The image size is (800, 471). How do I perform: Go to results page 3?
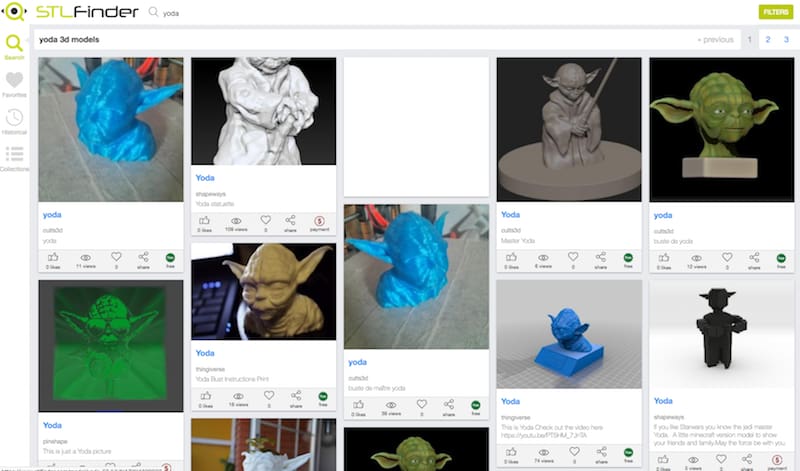click(x=786, y=39)
